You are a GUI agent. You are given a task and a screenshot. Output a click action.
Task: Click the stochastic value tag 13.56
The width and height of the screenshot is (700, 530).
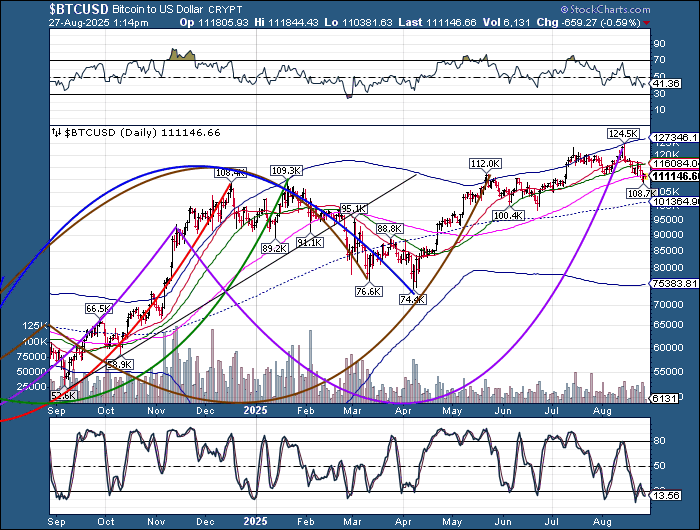(x=666, y=495)
